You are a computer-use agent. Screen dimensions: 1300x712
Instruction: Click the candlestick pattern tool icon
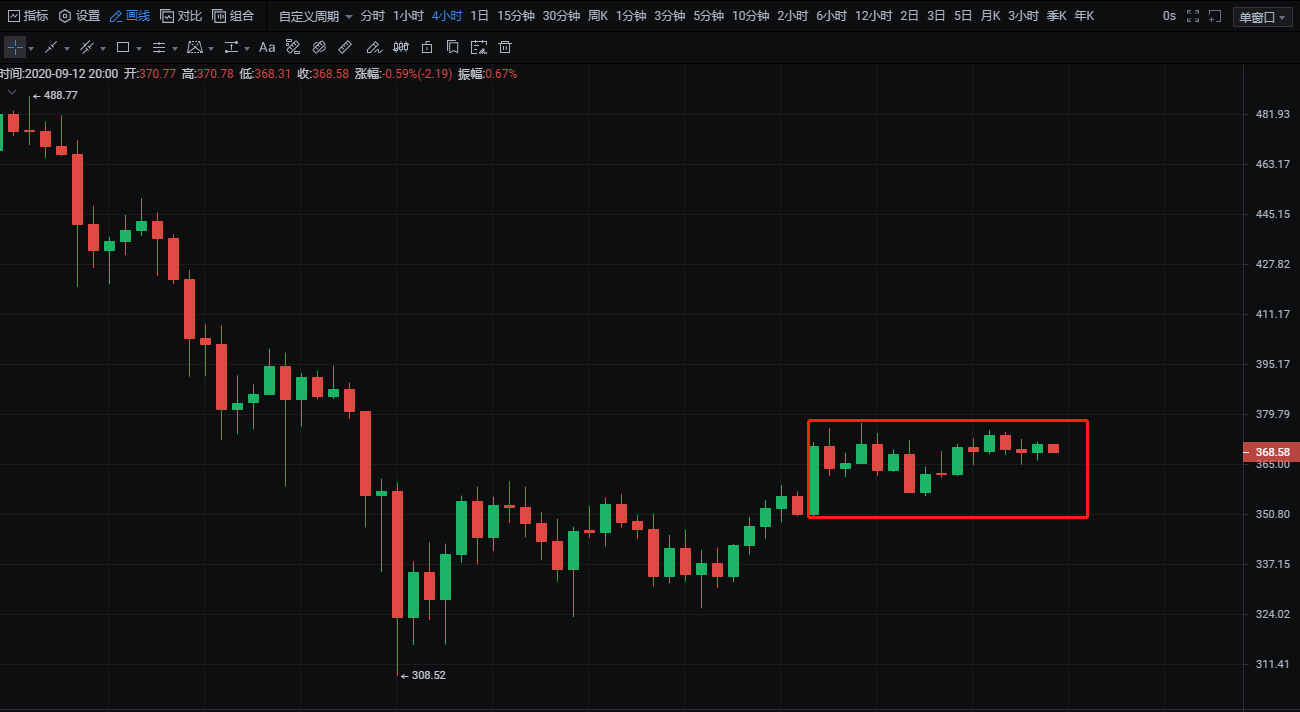tap(400, 48)
